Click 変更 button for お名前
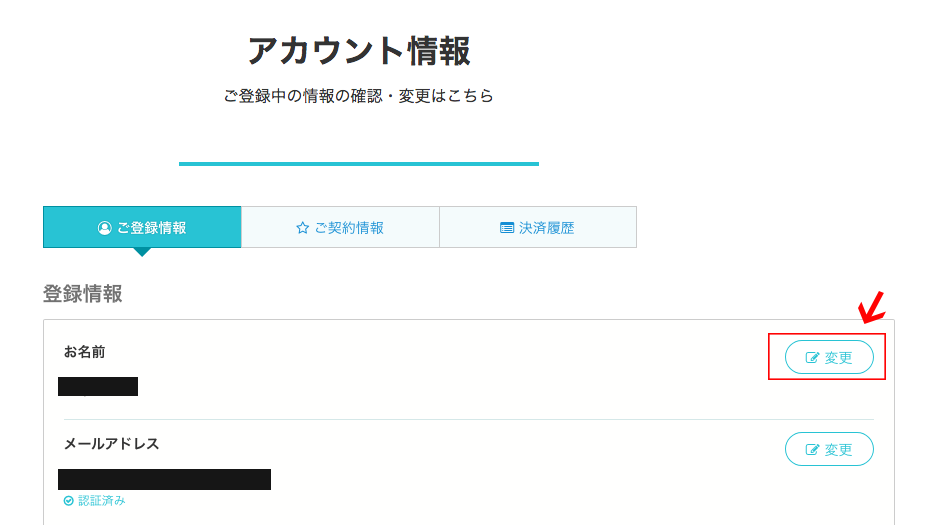Viewport: 932px width, 525px height. (x=829, y=357)
